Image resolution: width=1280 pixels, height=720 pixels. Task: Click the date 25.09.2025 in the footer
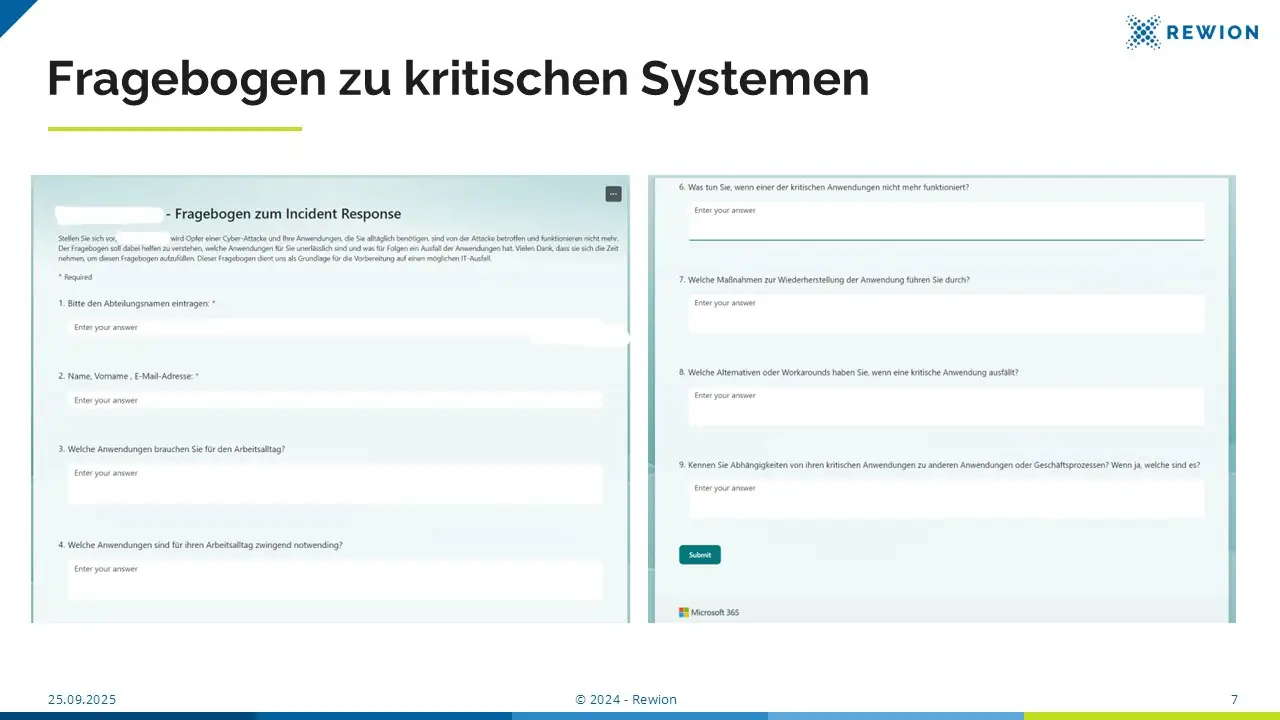click(82, 700)
